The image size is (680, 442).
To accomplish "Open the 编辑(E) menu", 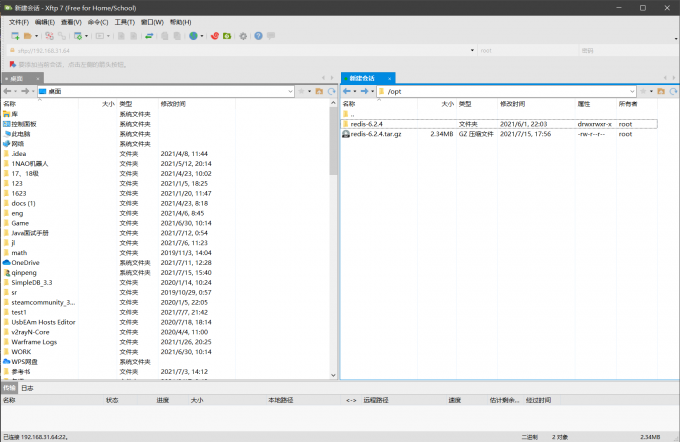I will [x=45, y=22].
